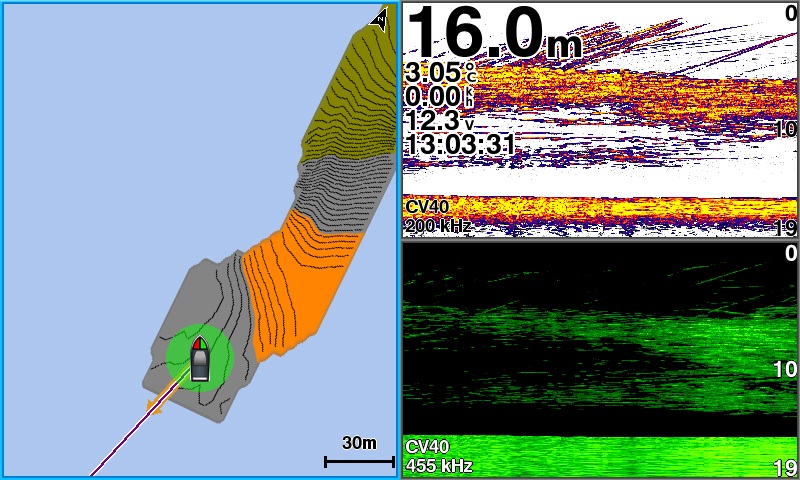Select the CV40 455 kHz frequency label

coord(437,456)
